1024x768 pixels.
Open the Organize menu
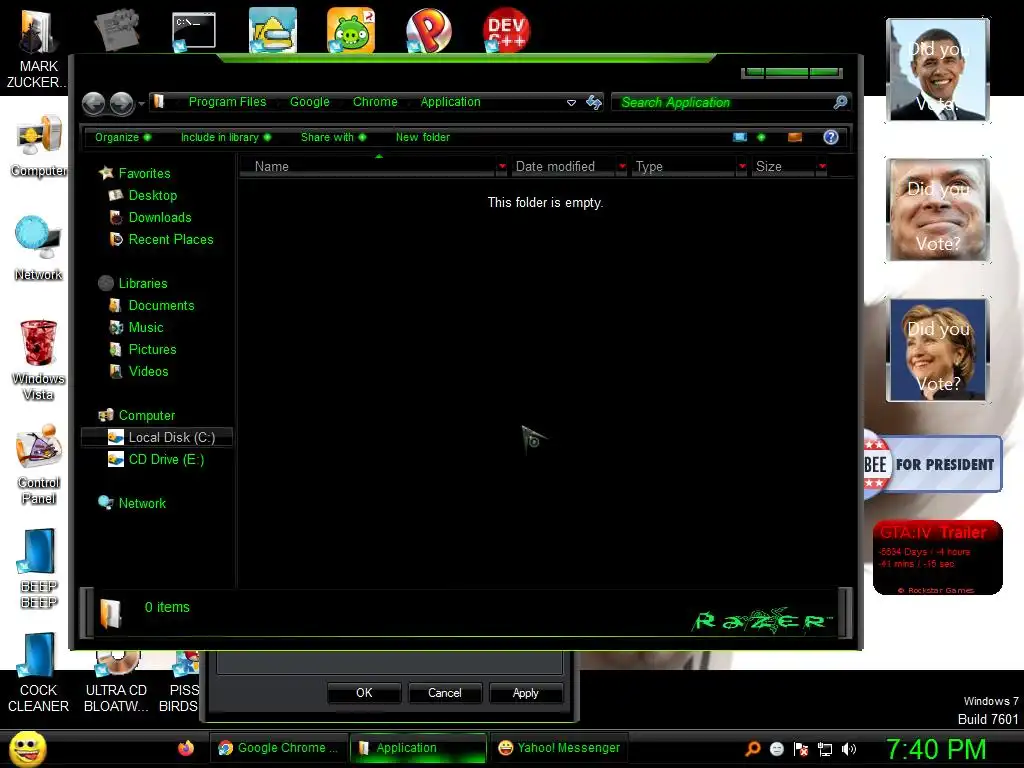click(123, 137)
